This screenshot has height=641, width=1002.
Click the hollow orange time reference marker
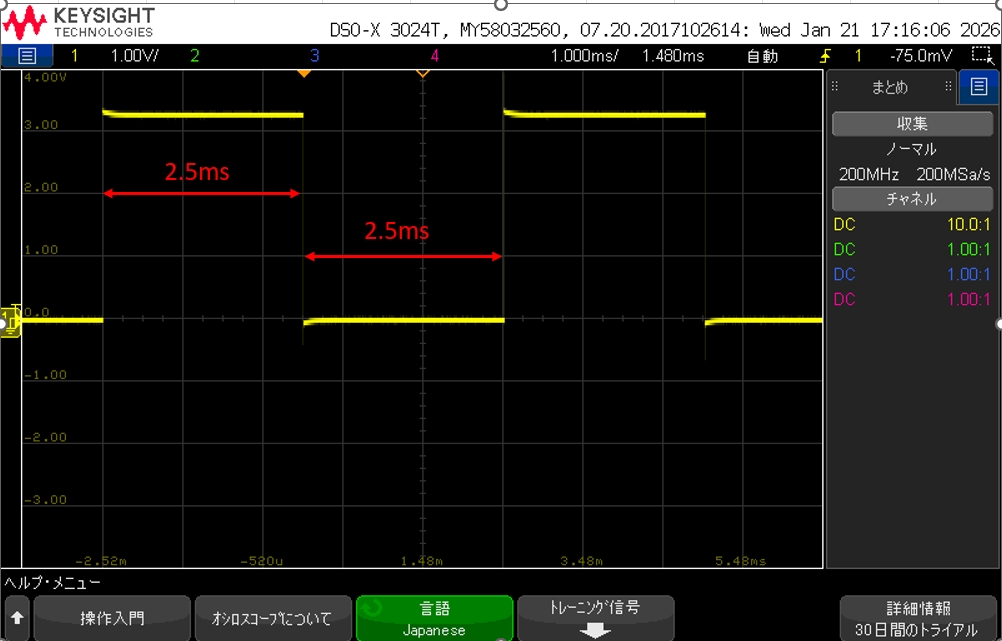[422, 74]
